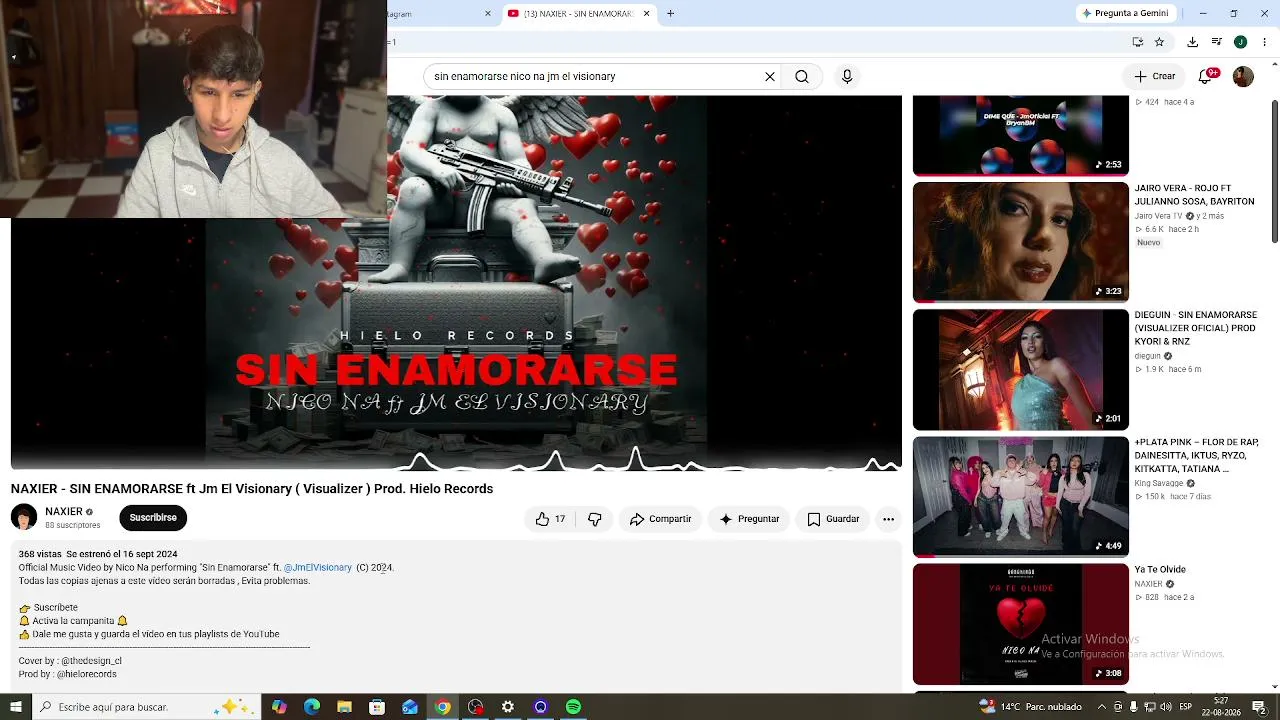Open the Crear button menu

coord(1155,76)
